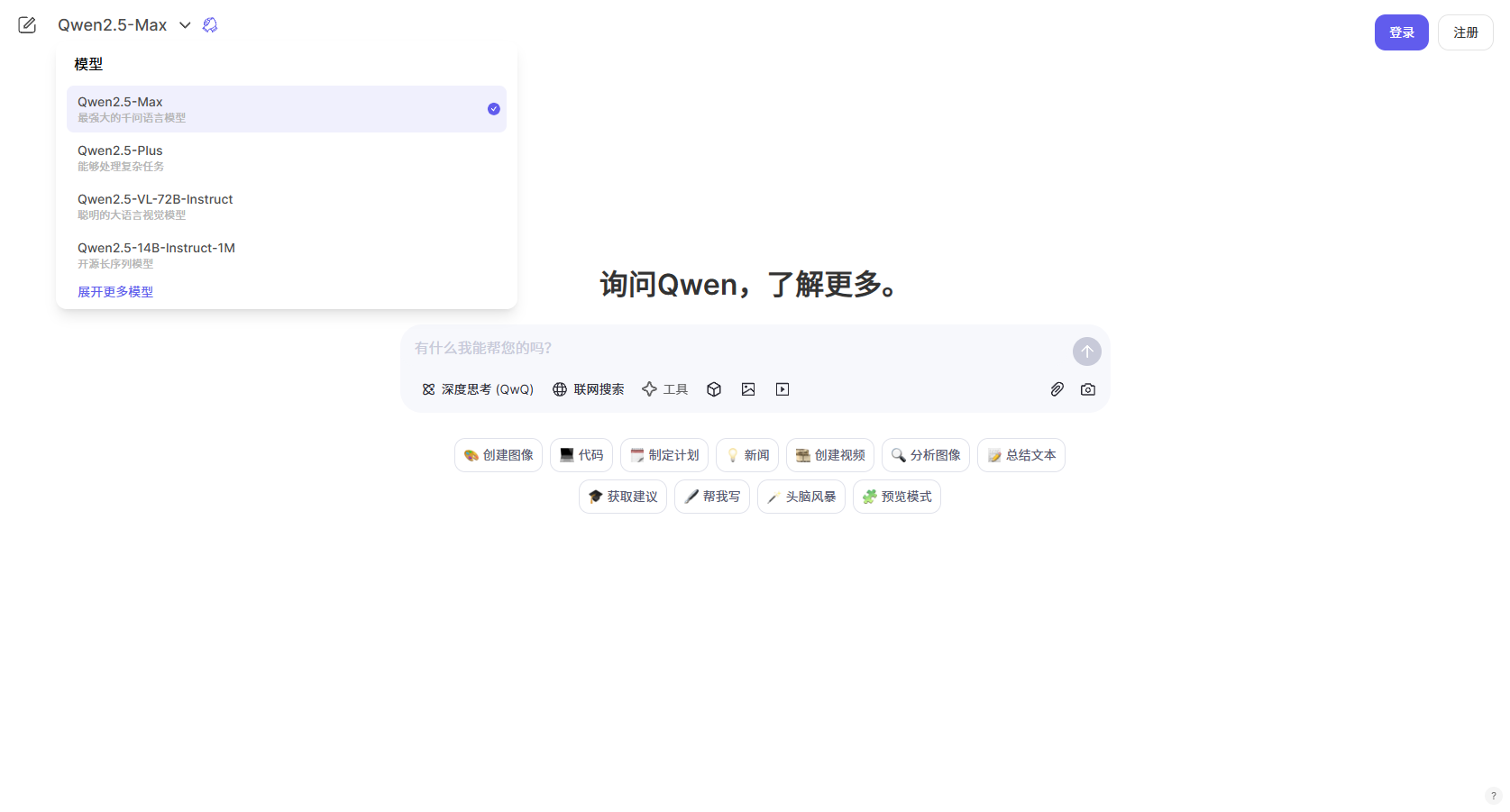Select Qwen2.5-Max in the model list

(287, 109)
